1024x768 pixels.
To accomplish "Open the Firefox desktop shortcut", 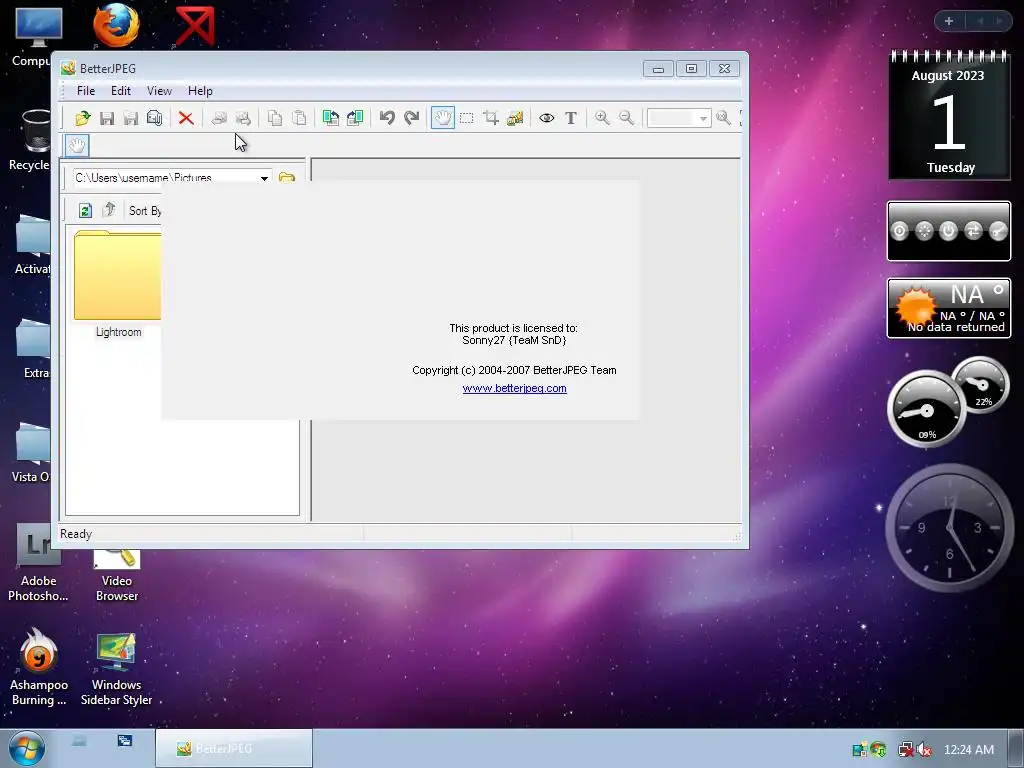I will coord(116,26).
